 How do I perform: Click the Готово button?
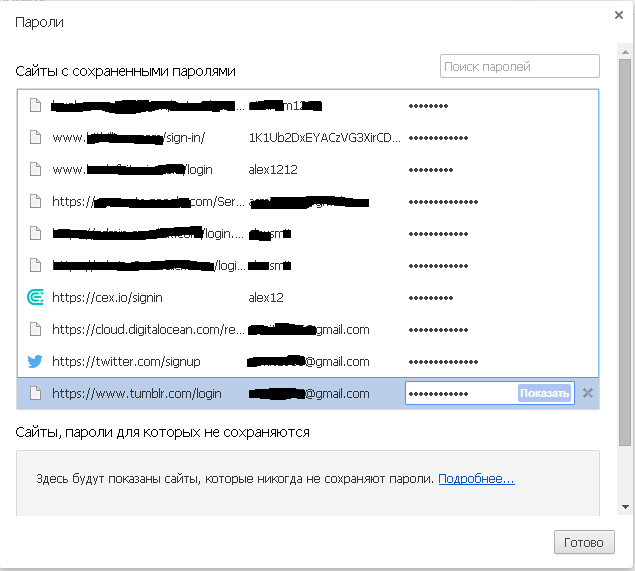pyautogui.click(x=584, y=543)
